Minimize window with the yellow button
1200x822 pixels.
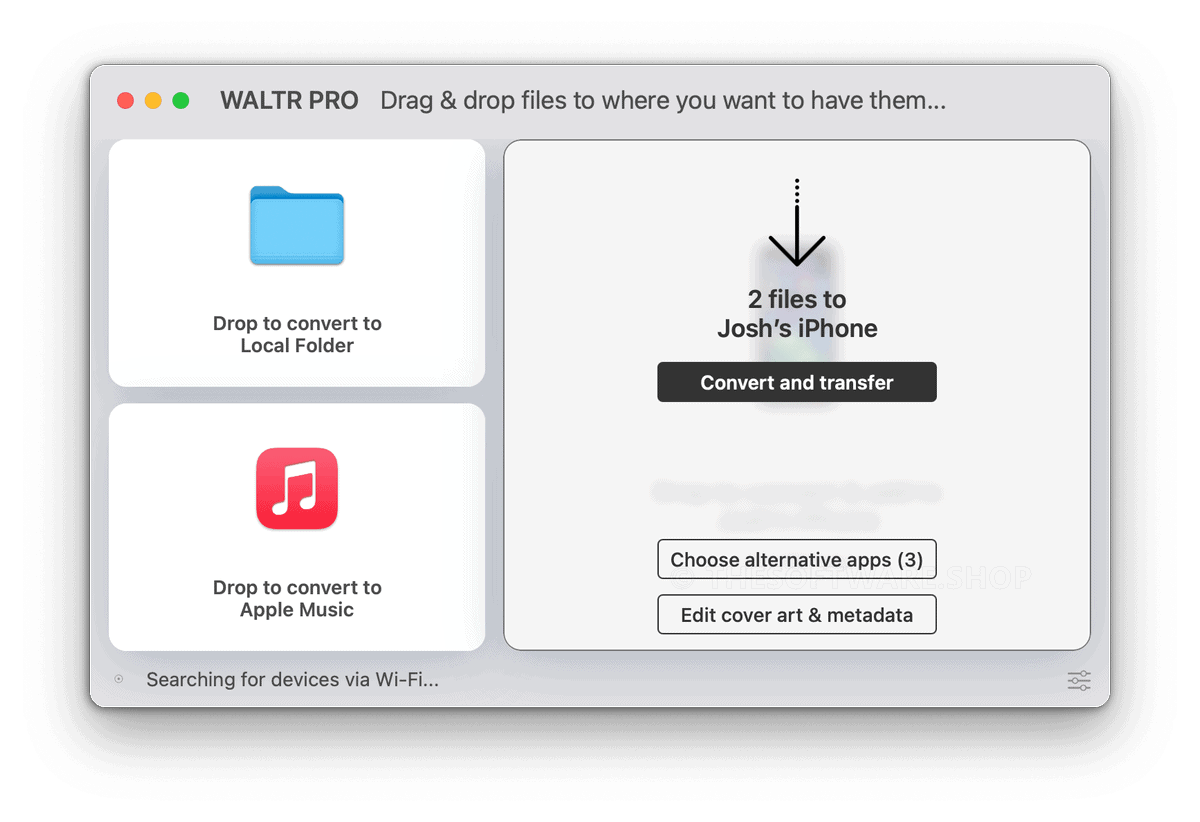coord(153,100)
